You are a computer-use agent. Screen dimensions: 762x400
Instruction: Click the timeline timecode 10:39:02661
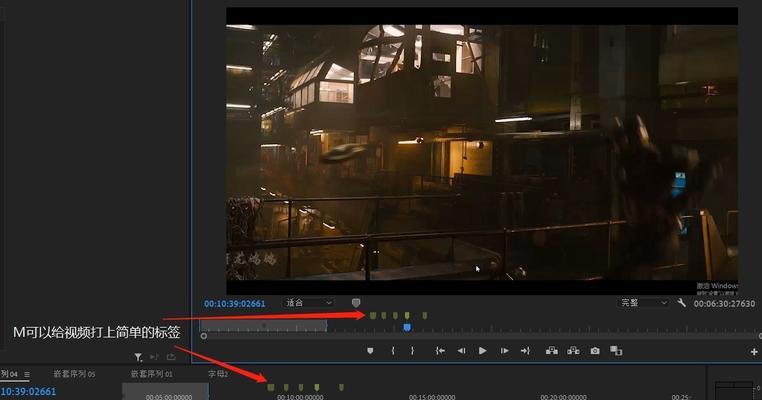click(28, 391)
